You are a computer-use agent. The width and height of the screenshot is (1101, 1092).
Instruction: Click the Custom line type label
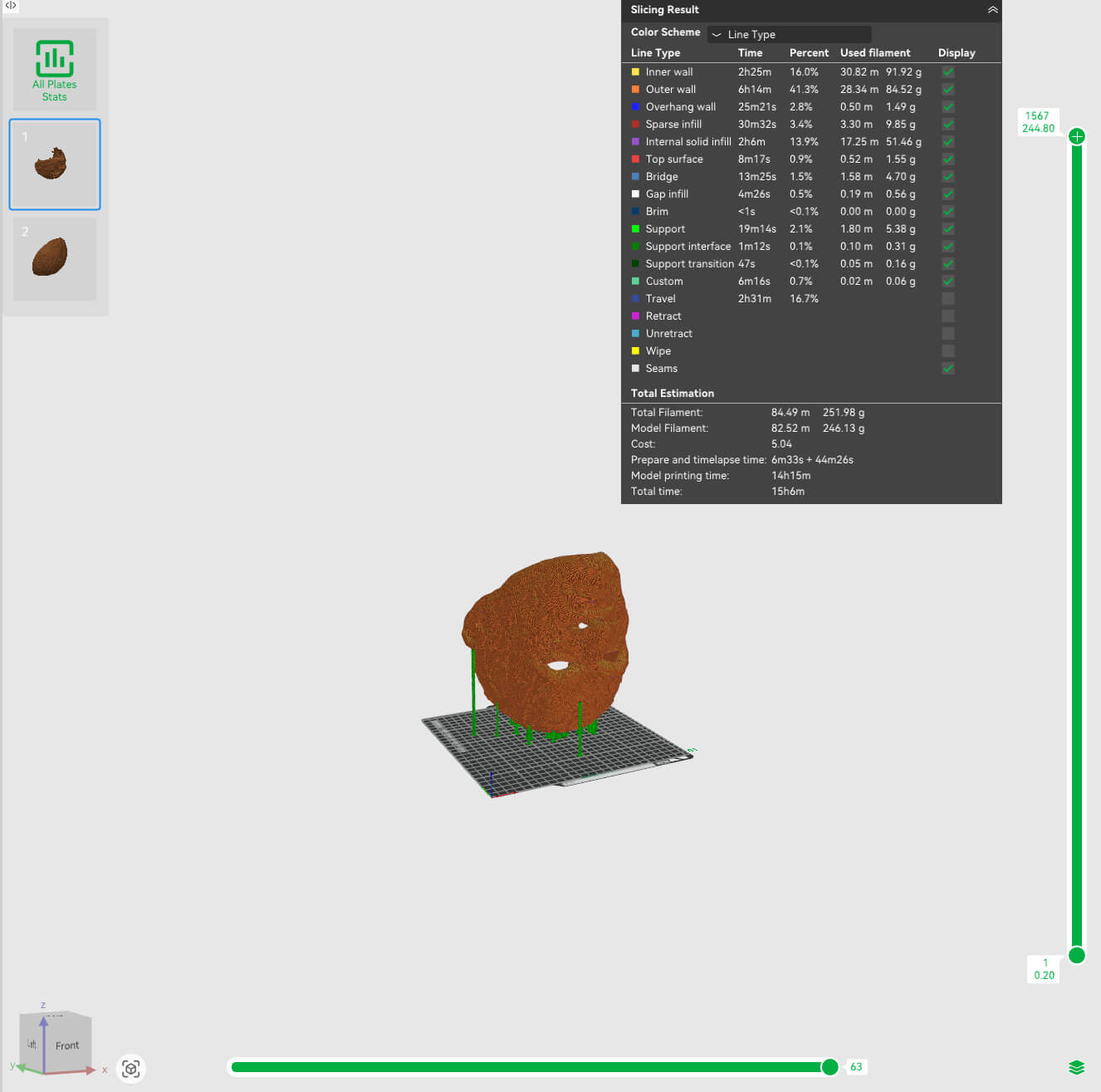[x=664, y=282]
